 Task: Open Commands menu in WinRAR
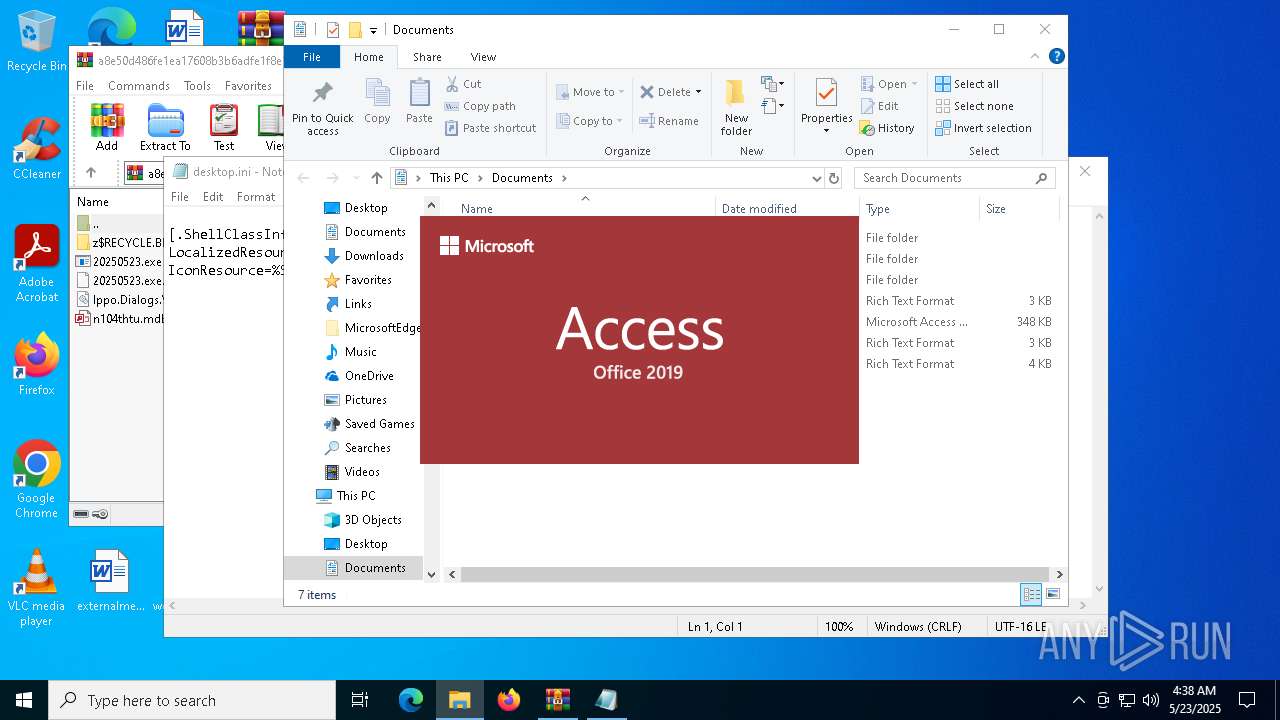coord(139,86)
